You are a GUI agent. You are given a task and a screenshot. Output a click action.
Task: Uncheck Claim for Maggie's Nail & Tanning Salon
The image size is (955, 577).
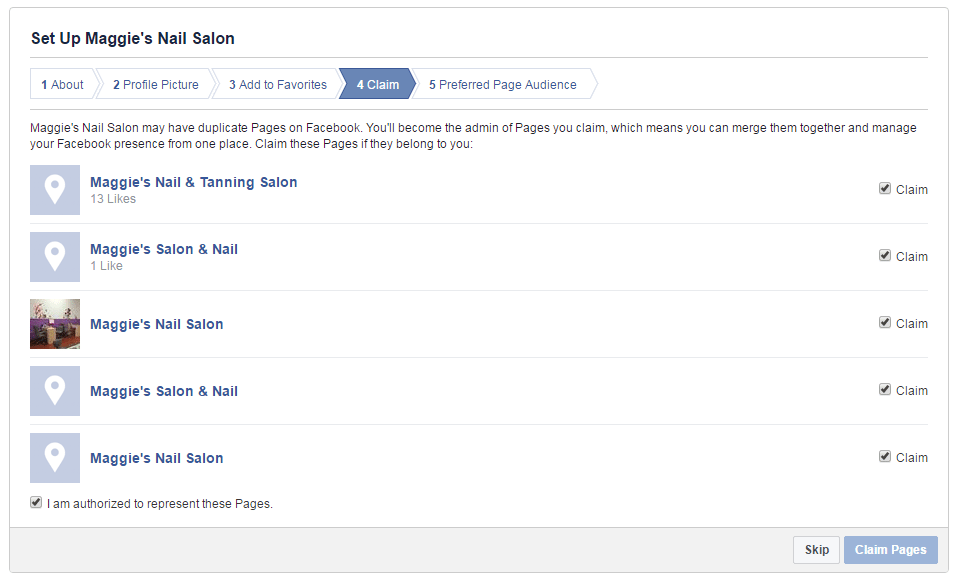(885, 188)
